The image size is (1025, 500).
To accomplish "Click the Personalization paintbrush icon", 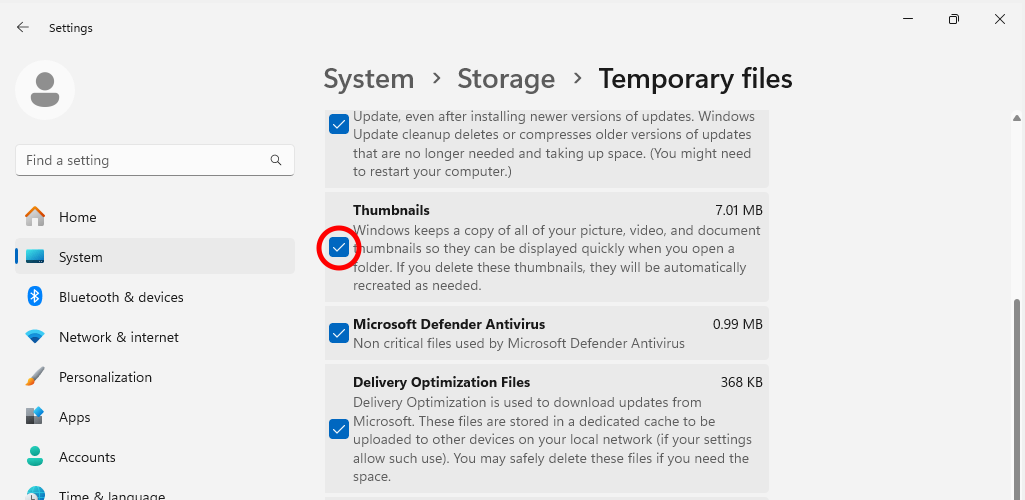I will coord(35,377).
